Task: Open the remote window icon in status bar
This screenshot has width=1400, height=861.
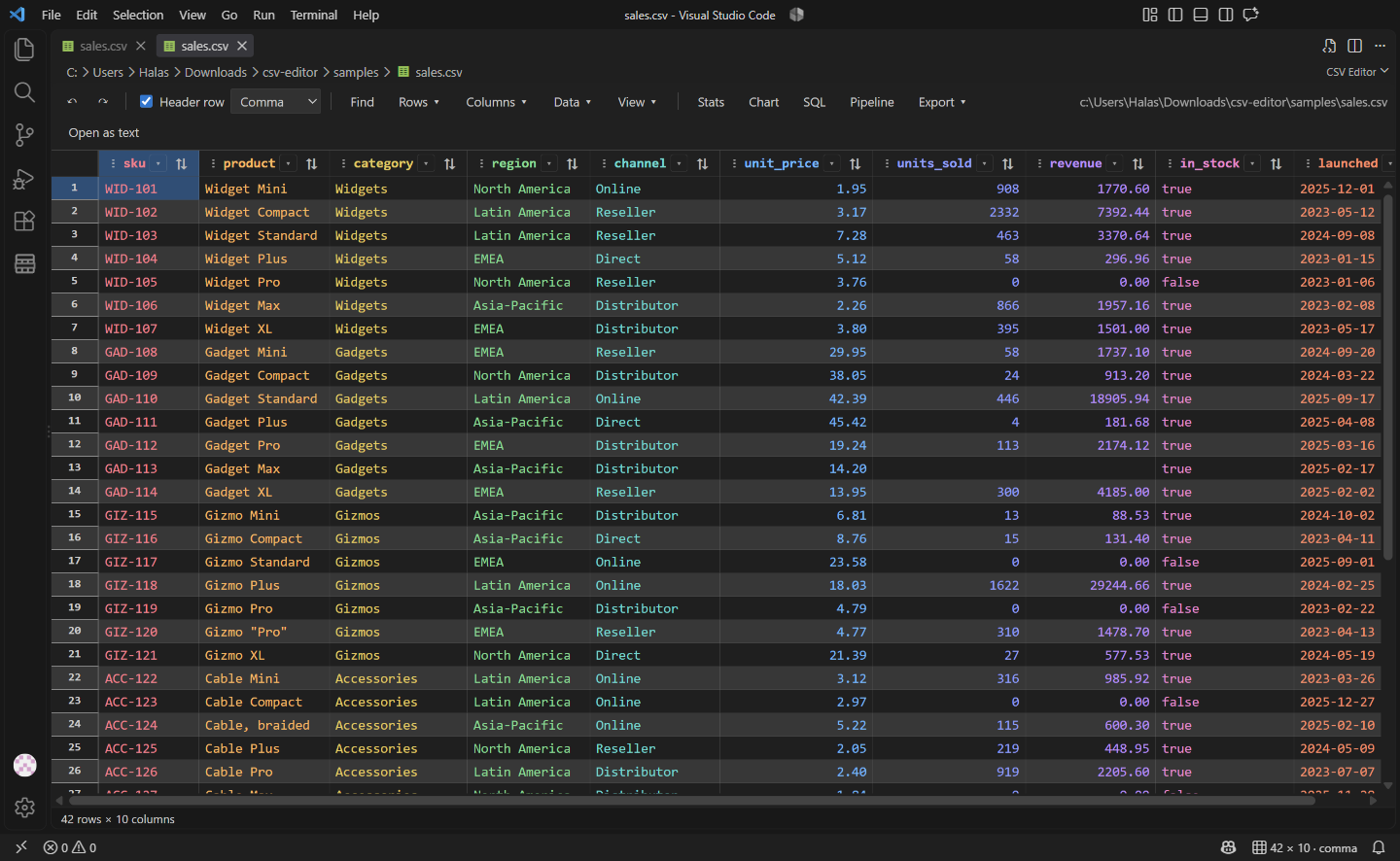Action: tap(21, 847)
